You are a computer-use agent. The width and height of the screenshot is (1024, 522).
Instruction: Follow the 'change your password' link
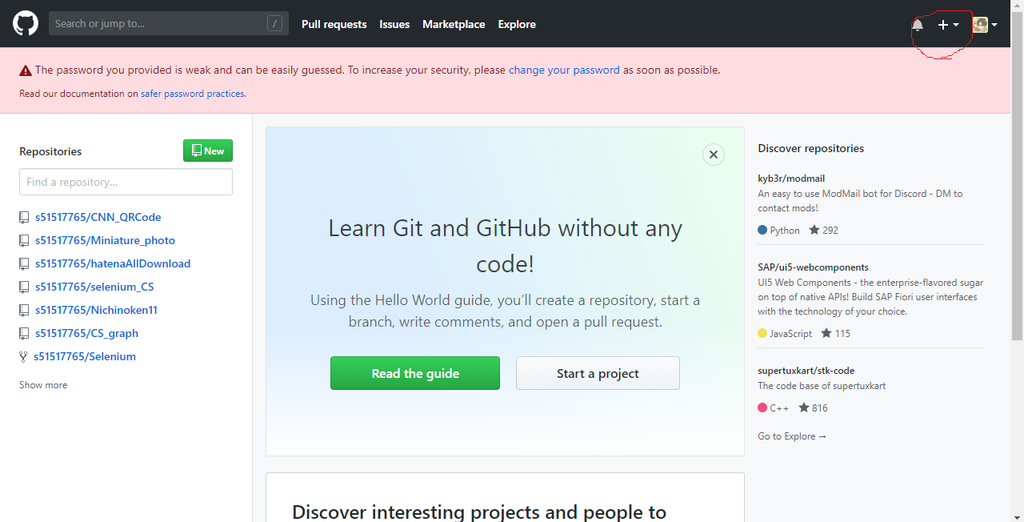click(564, 70)
